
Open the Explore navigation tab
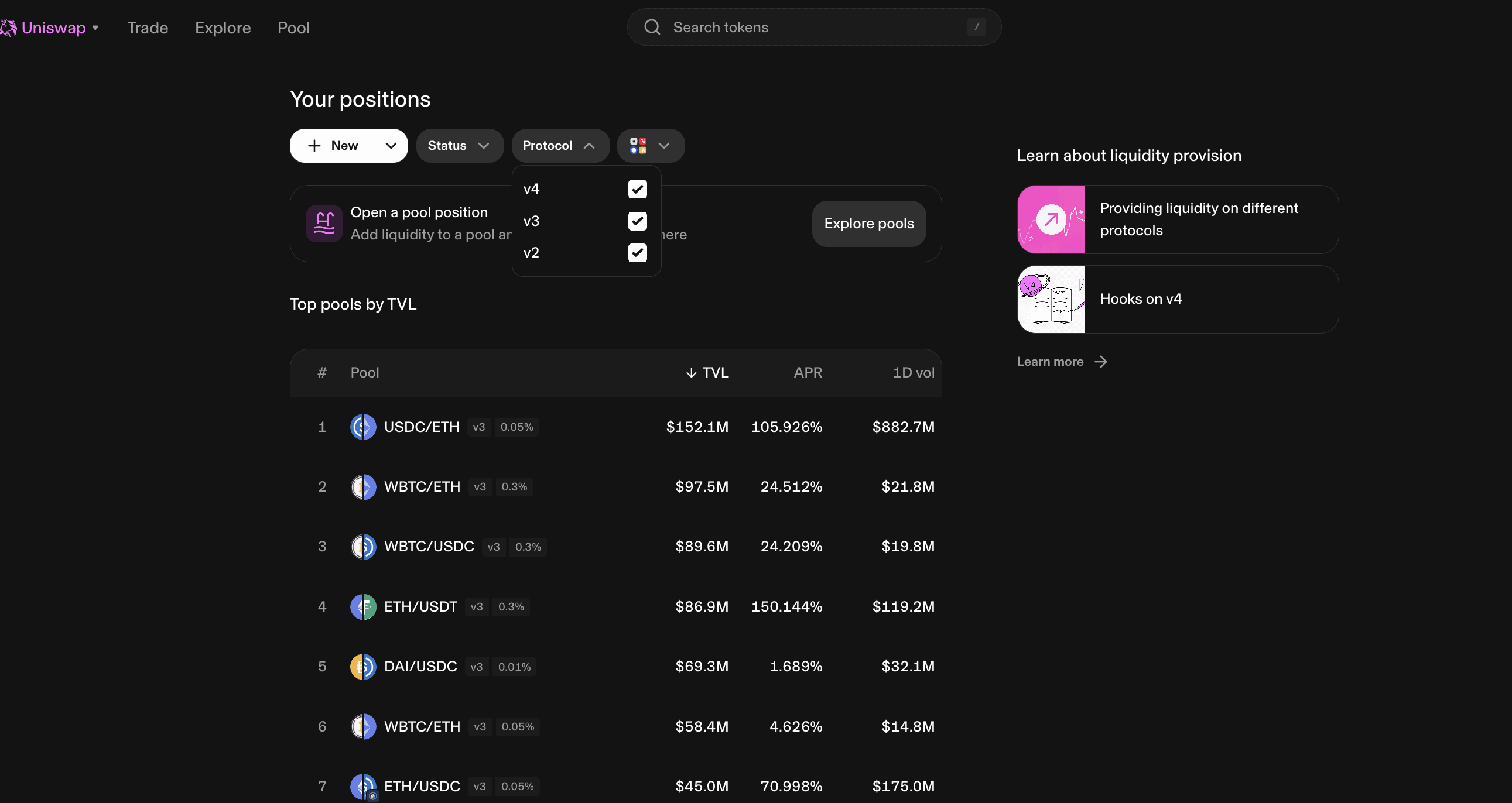(x=223, y=28)
